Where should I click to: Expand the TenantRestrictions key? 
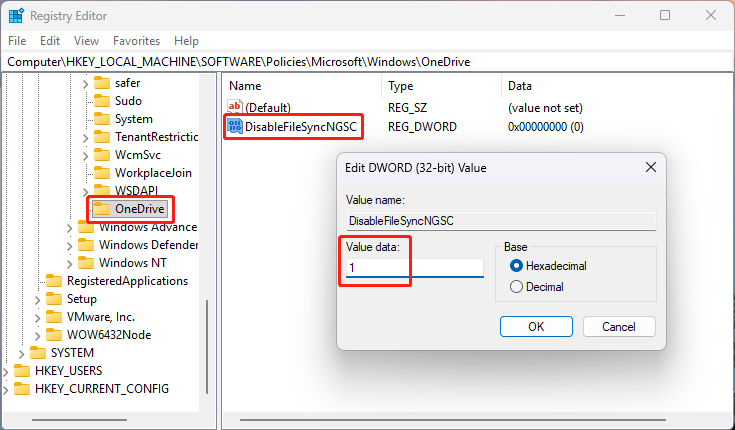click(85, 137)
